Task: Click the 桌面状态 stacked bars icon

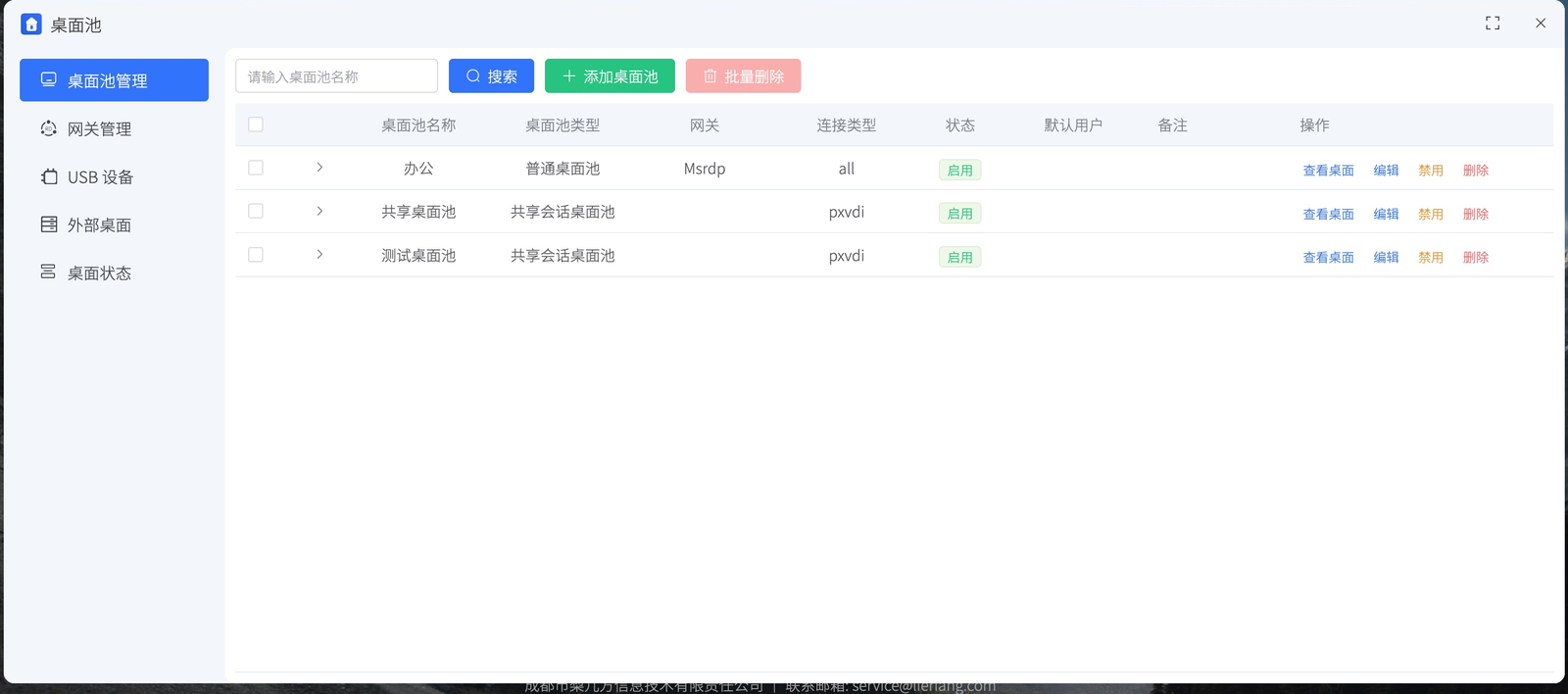Action: coord(48,272)
